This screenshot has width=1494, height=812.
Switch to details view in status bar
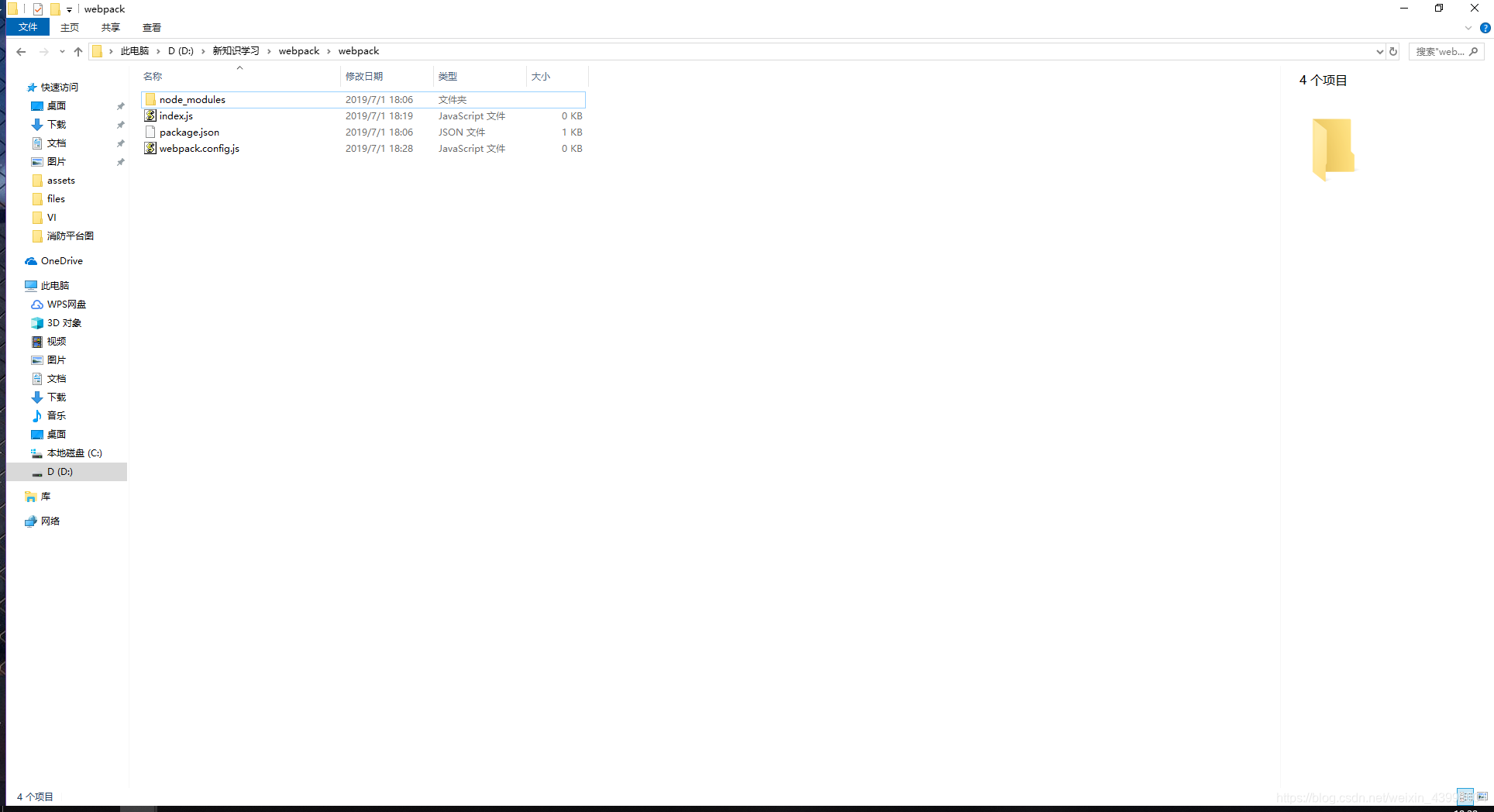click(x=1465, y=797)
